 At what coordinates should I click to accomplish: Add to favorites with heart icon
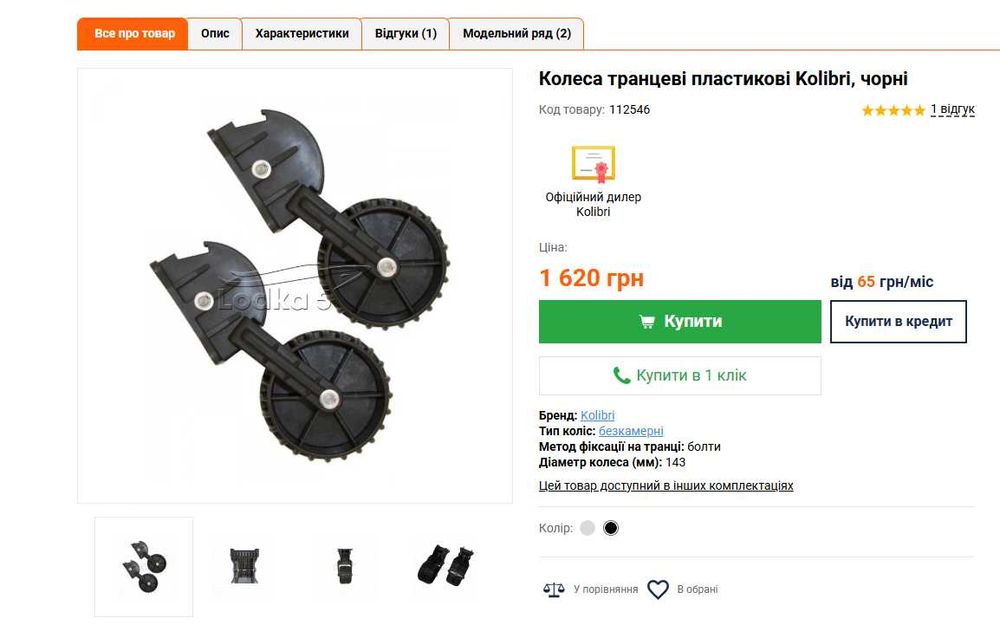(x=658, y=590)
